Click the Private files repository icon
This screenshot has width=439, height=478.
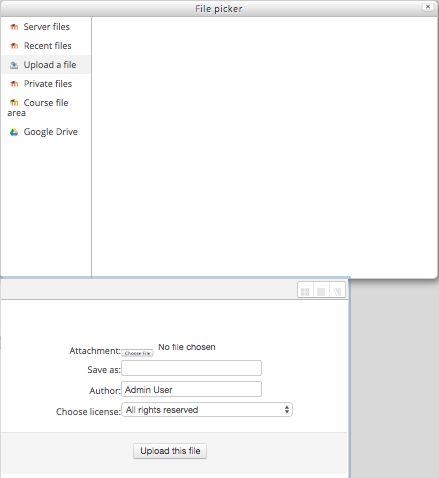coord(14,84)
